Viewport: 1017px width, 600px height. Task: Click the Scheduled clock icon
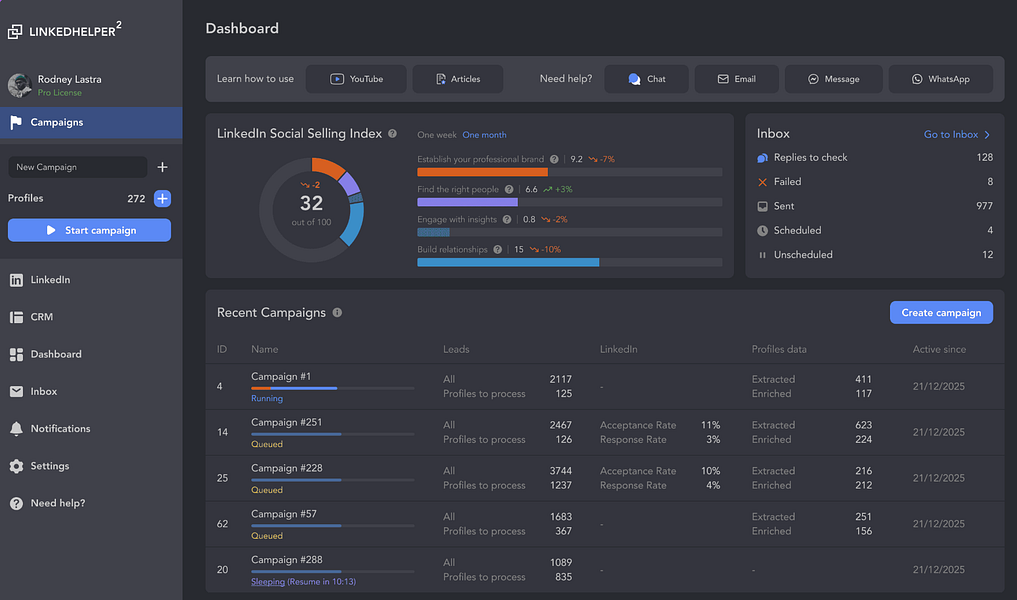click(x=763, y=231)
